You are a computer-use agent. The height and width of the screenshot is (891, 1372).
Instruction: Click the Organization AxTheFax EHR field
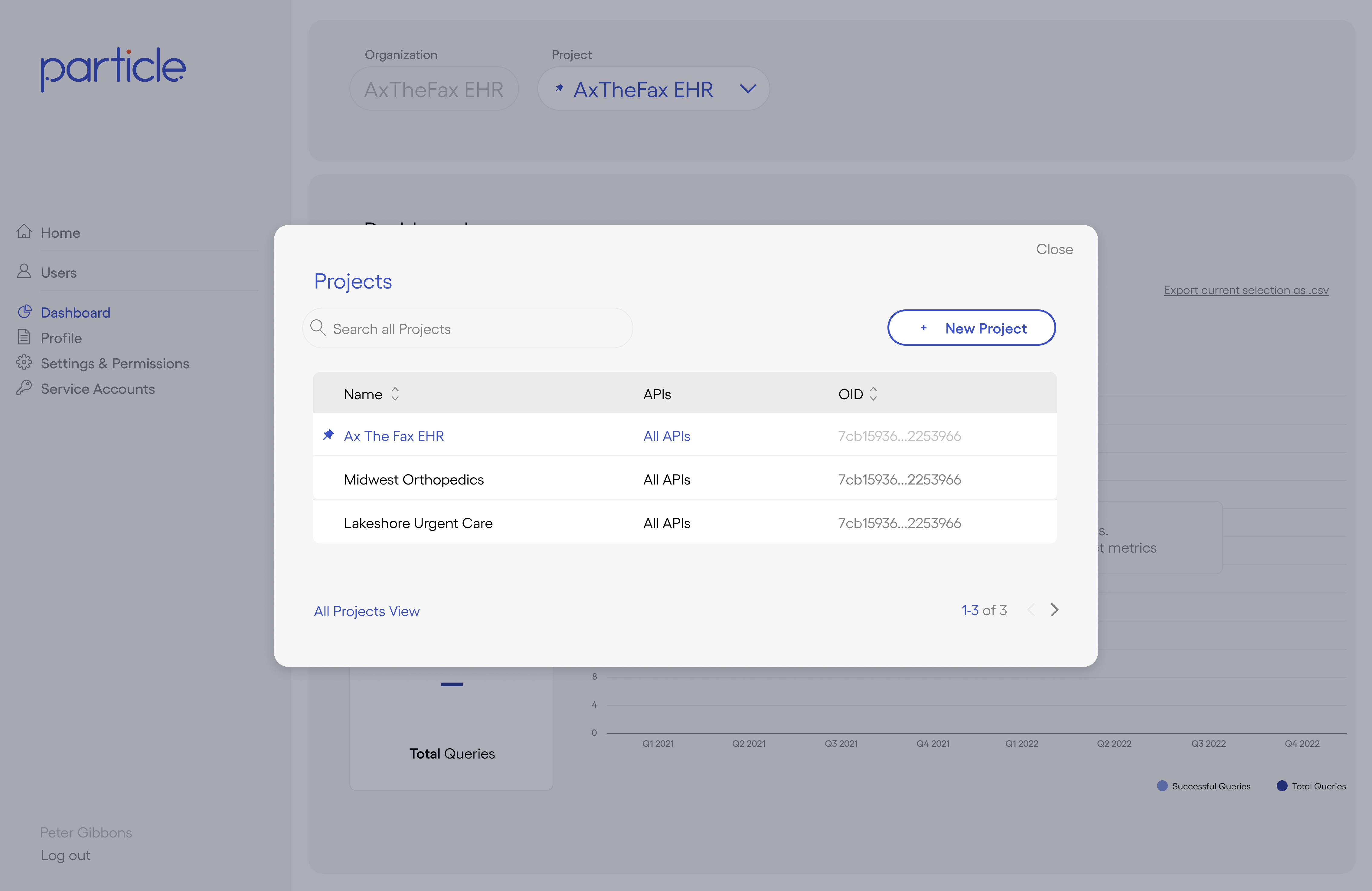[434, 89]
